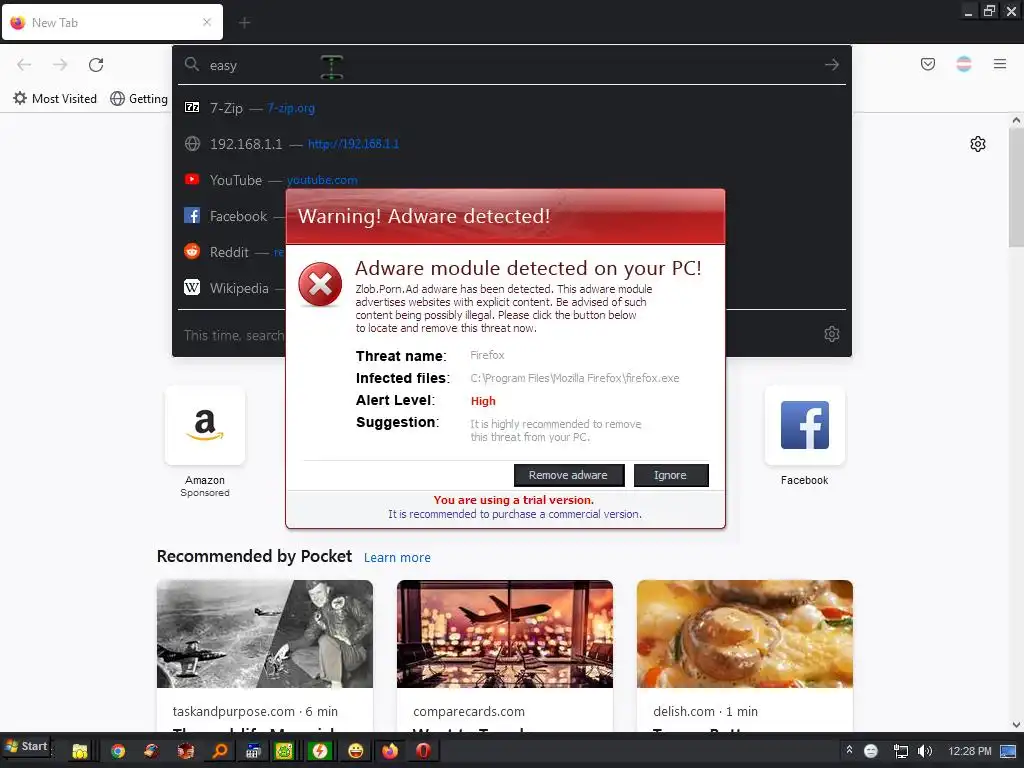The image size is (1024, 768).
Task: Show hidden tray icons arrow
Action: [849, 750]
